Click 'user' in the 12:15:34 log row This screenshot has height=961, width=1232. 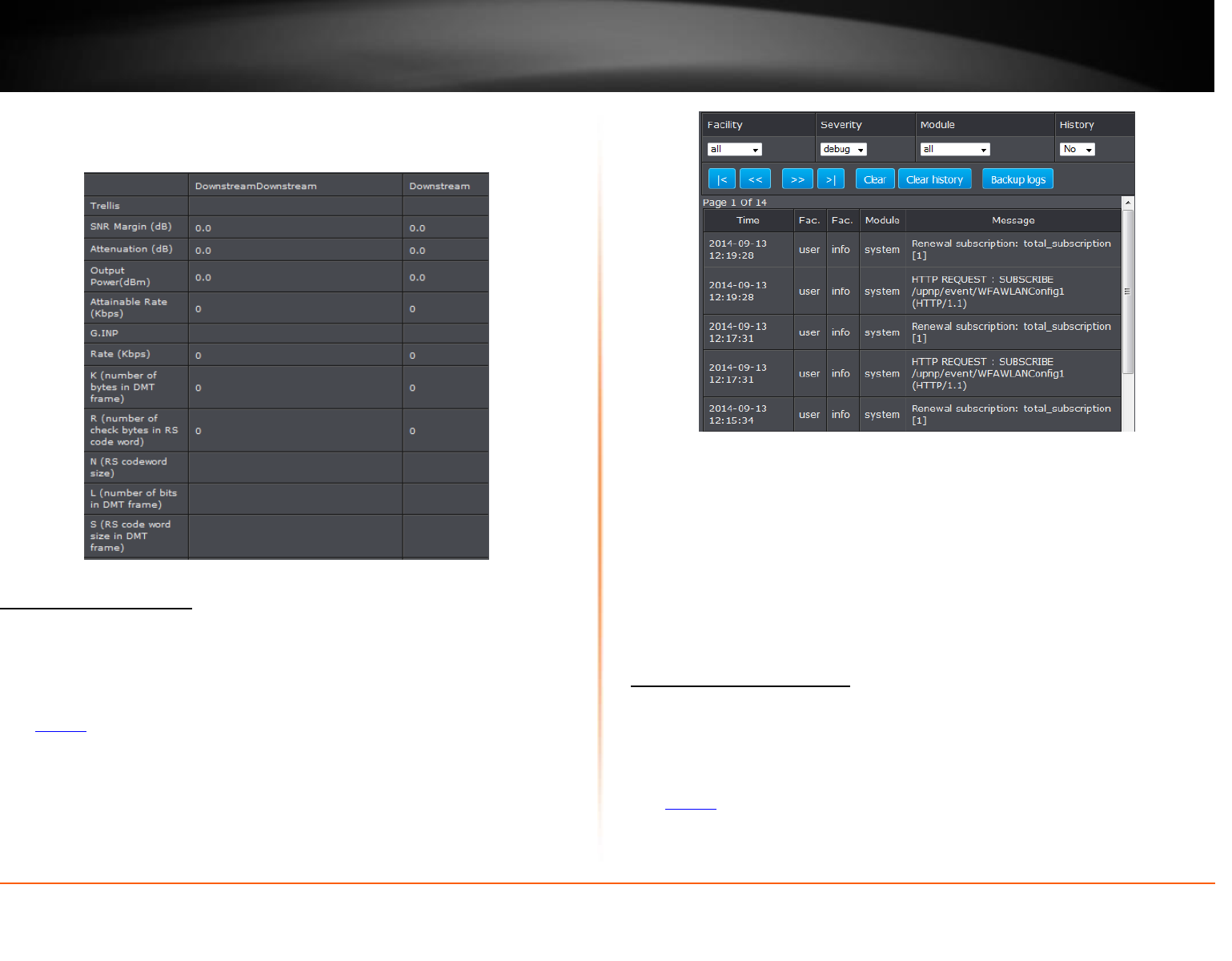[809, 415]
